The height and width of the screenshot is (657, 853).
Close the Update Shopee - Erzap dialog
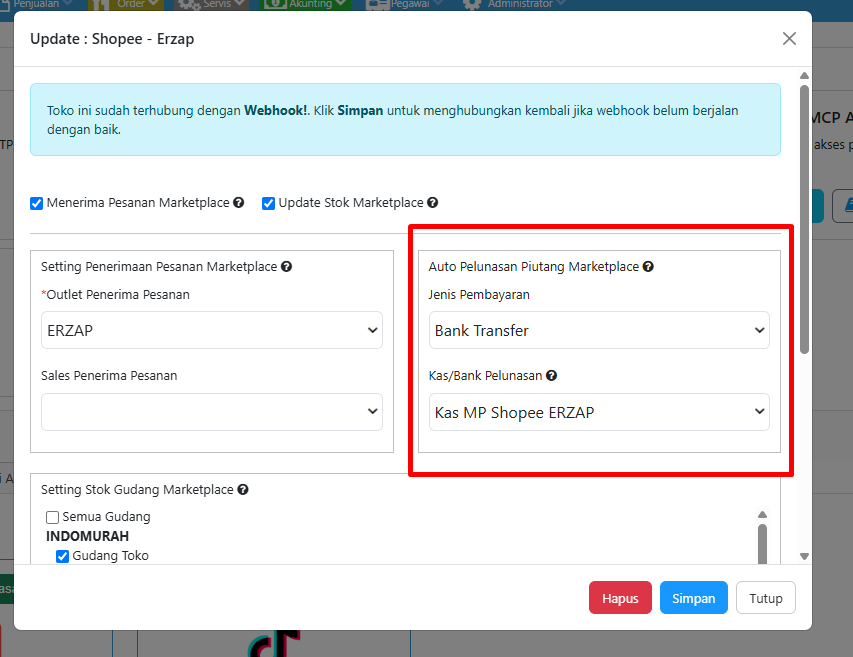coord(789,39)
